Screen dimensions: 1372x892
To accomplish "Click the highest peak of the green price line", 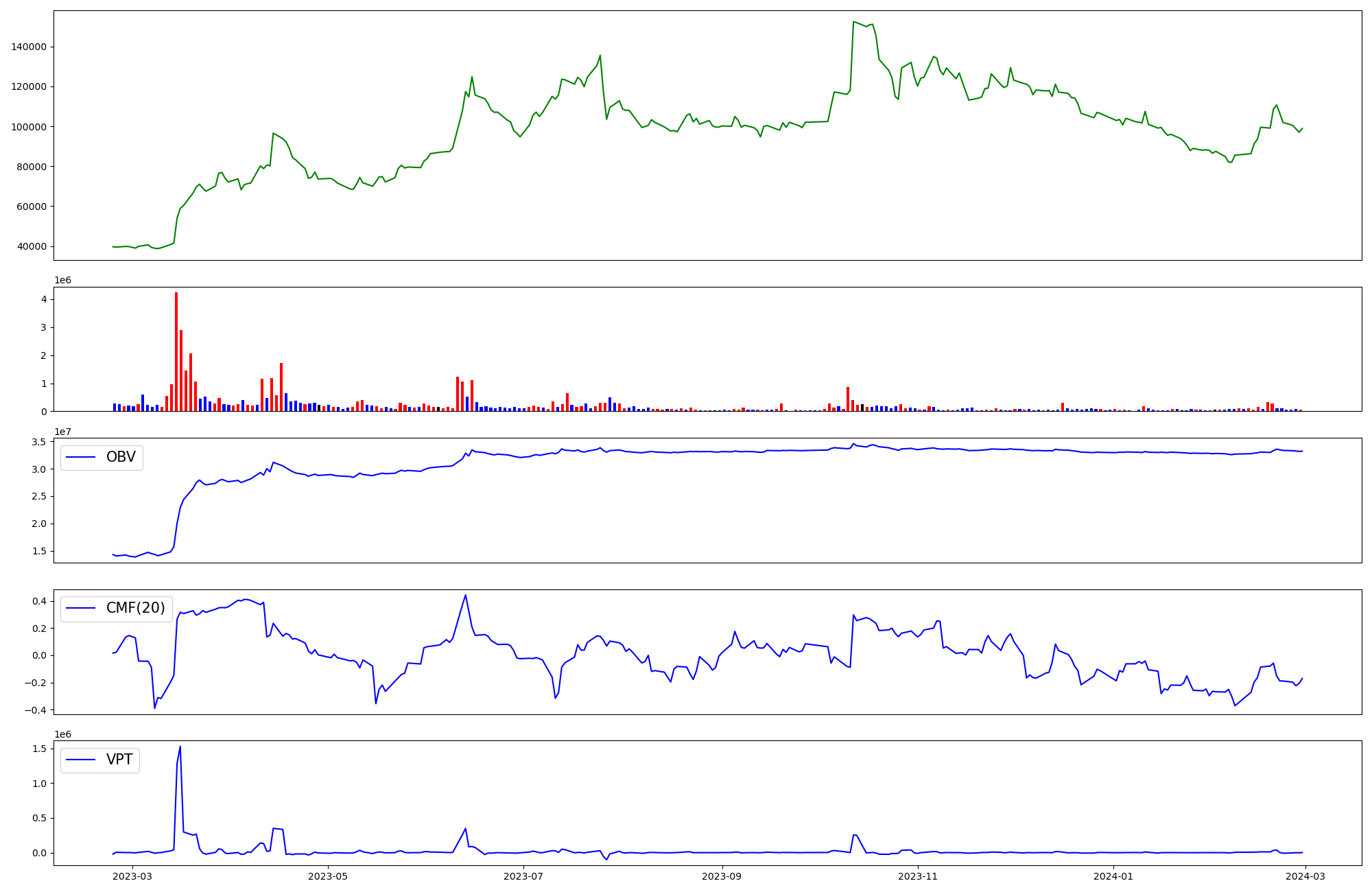I will click(853, 22).
